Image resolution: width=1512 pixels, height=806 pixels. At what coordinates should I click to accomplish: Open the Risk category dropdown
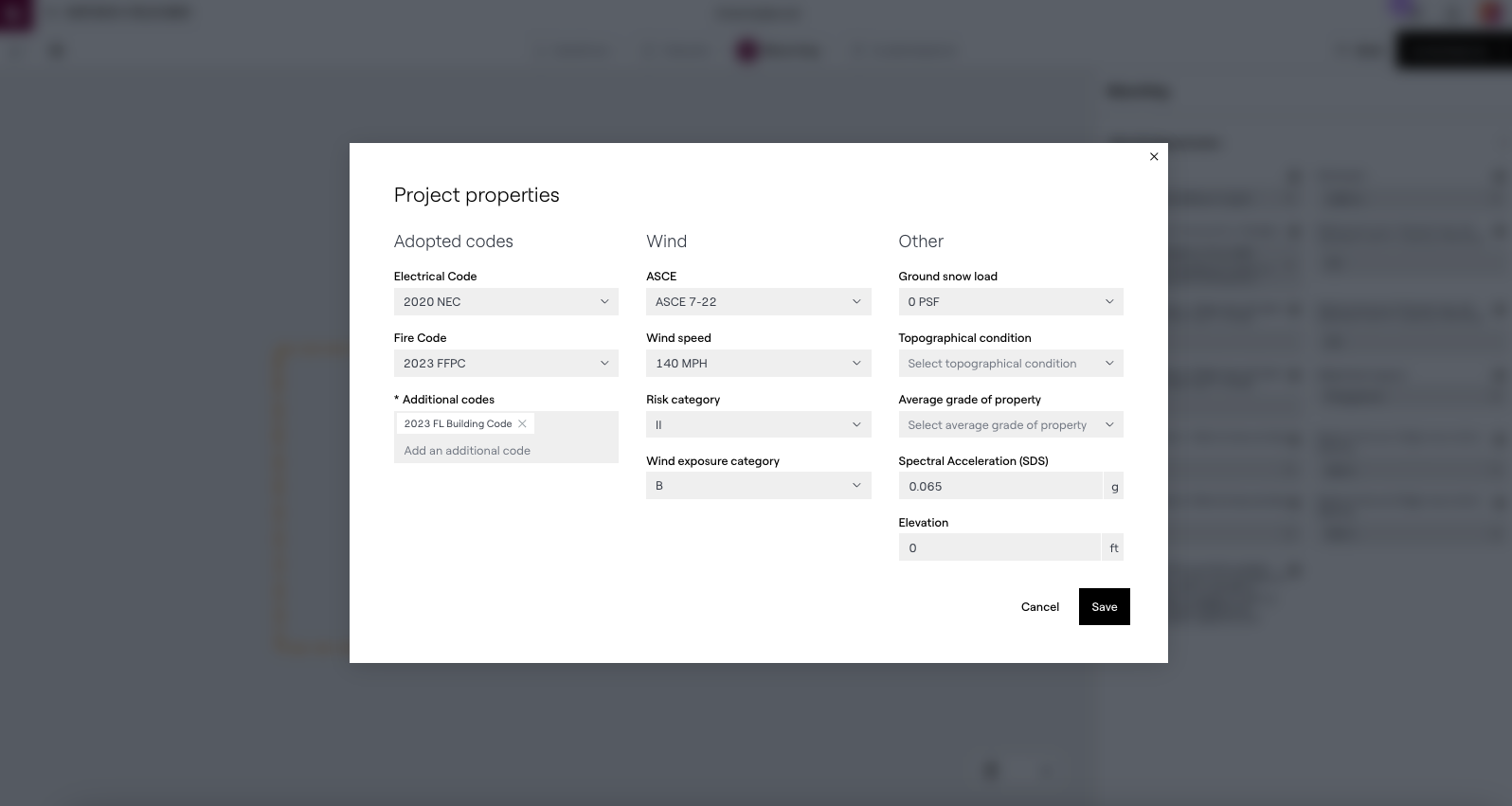758,425
